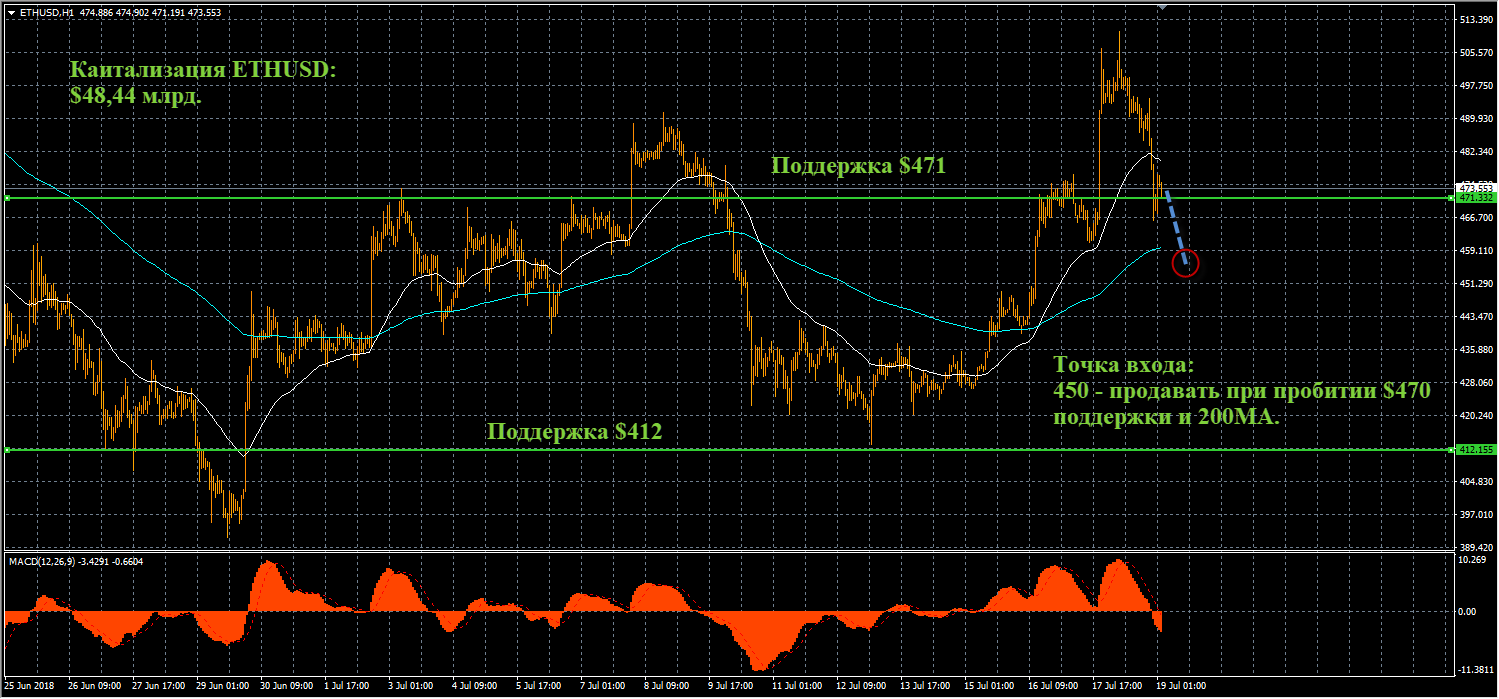
Task: Click the '8 Jul 09:00' time axis label
Action: coord(668,687)
